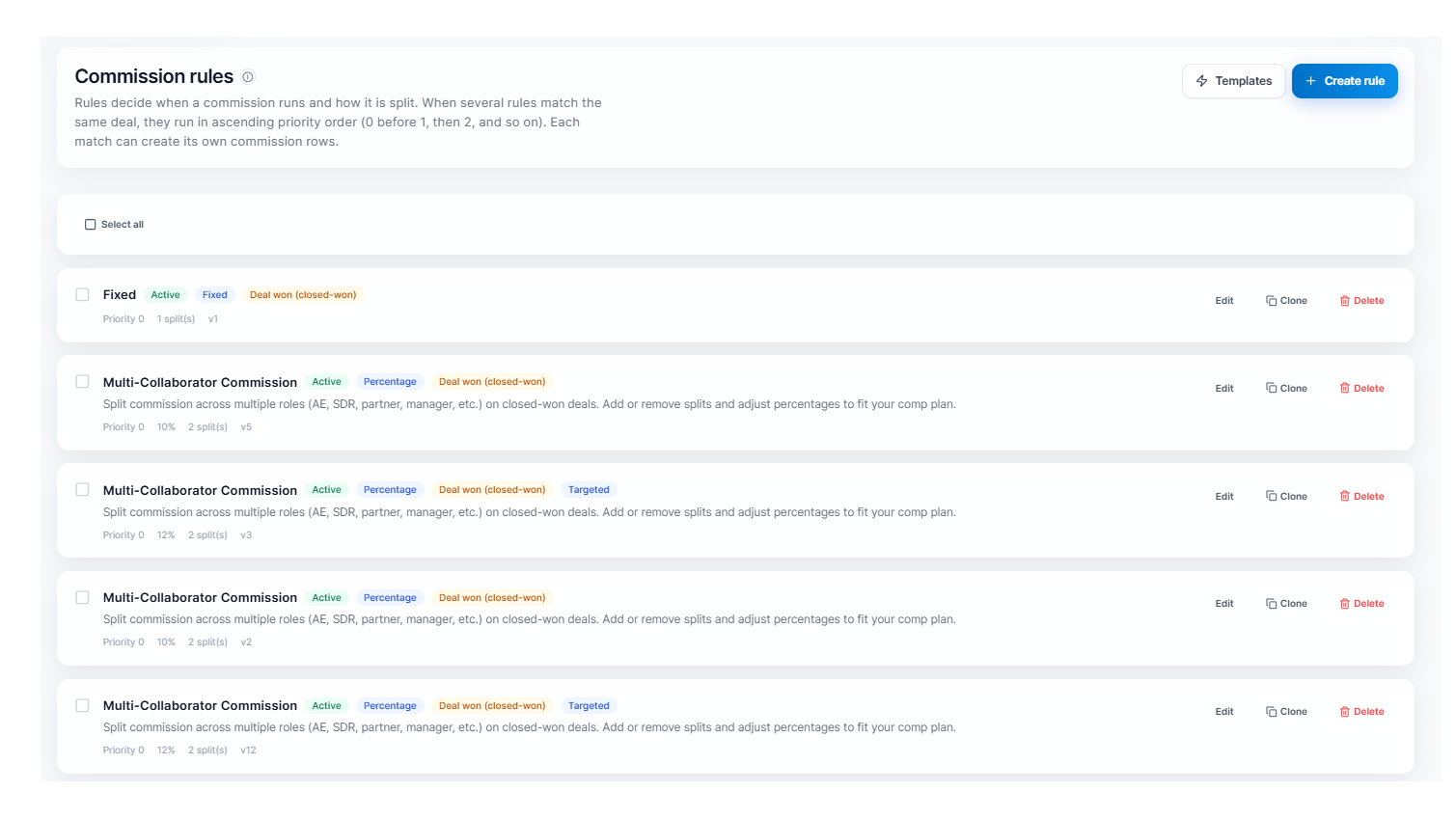Click Edit on the v2 rule
Screen dimensions: 1456x819
click(1224, 604)
